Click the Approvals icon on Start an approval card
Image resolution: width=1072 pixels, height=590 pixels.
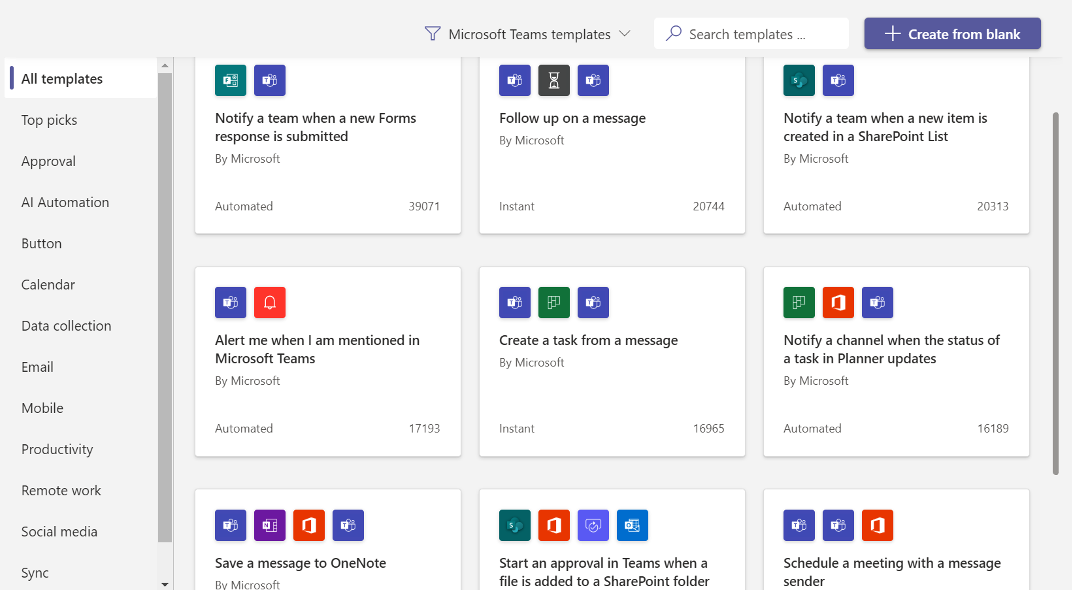(593, 525)
